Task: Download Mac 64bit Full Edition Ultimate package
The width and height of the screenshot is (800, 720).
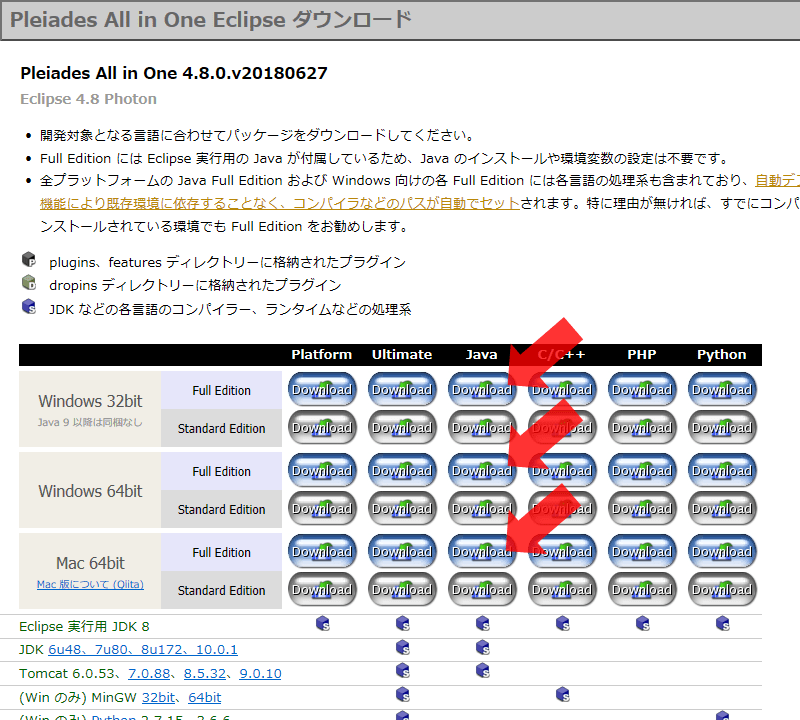Action: (402, 552)
